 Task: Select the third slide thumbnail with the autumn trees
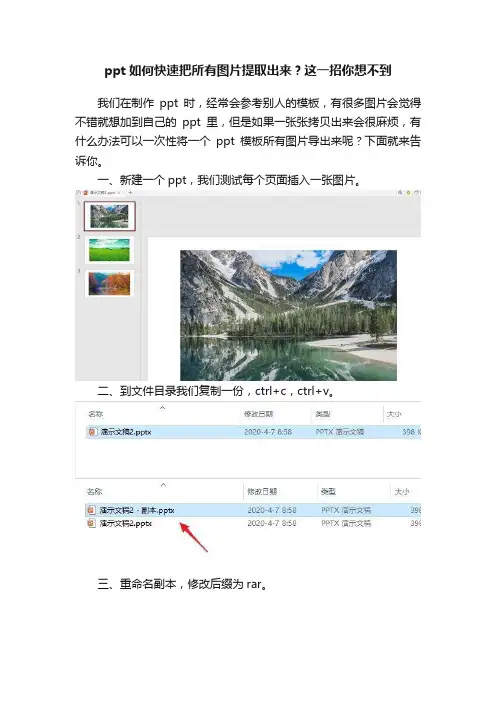pos(109,284)
